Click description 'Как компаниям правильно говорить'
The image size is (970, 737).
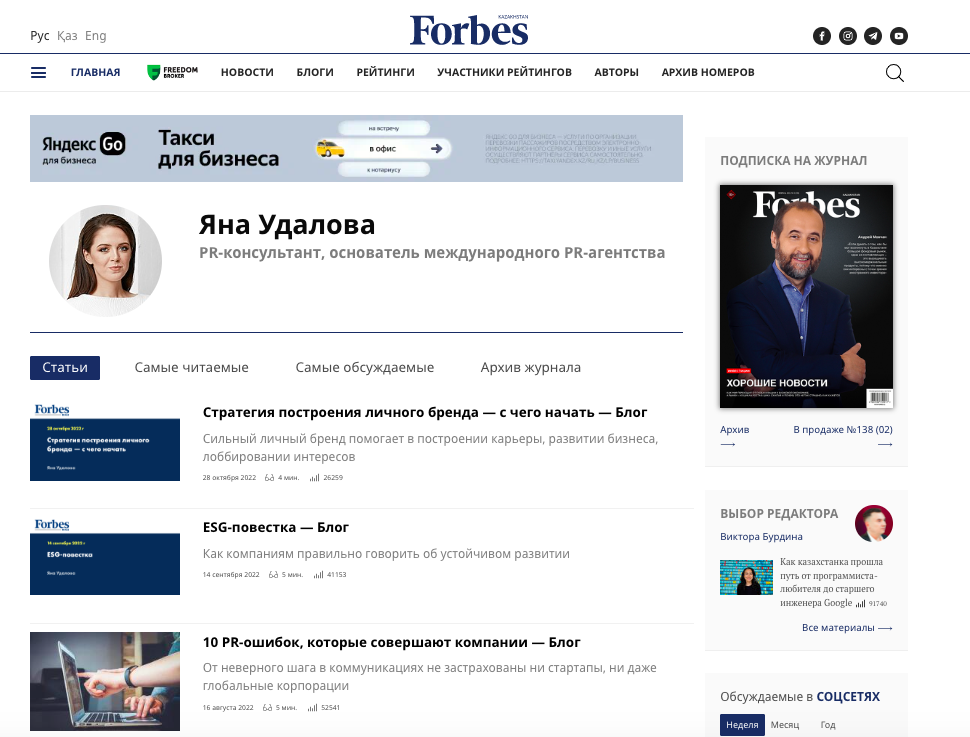[x=386, y=554]
